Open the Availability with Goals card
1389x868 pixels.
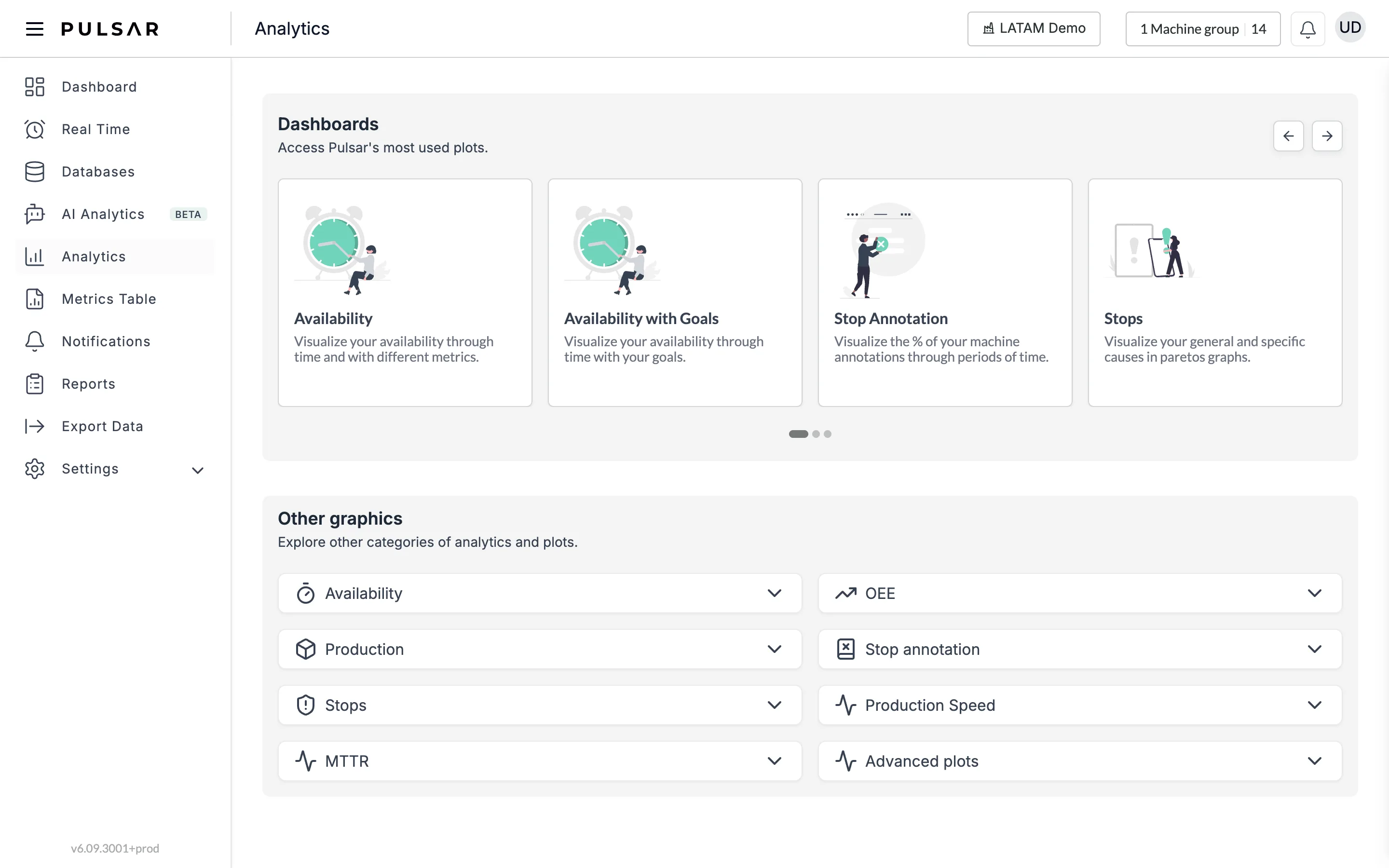pos(675,293)
